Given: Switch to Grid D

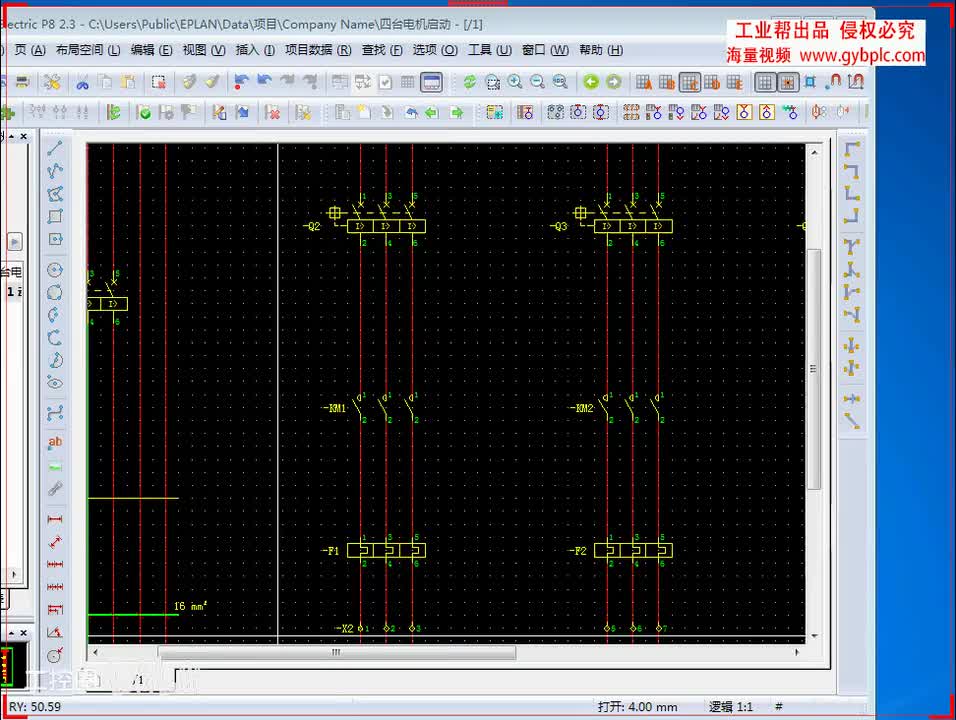Looking at the screenshot, I should (x=712, y=82).
